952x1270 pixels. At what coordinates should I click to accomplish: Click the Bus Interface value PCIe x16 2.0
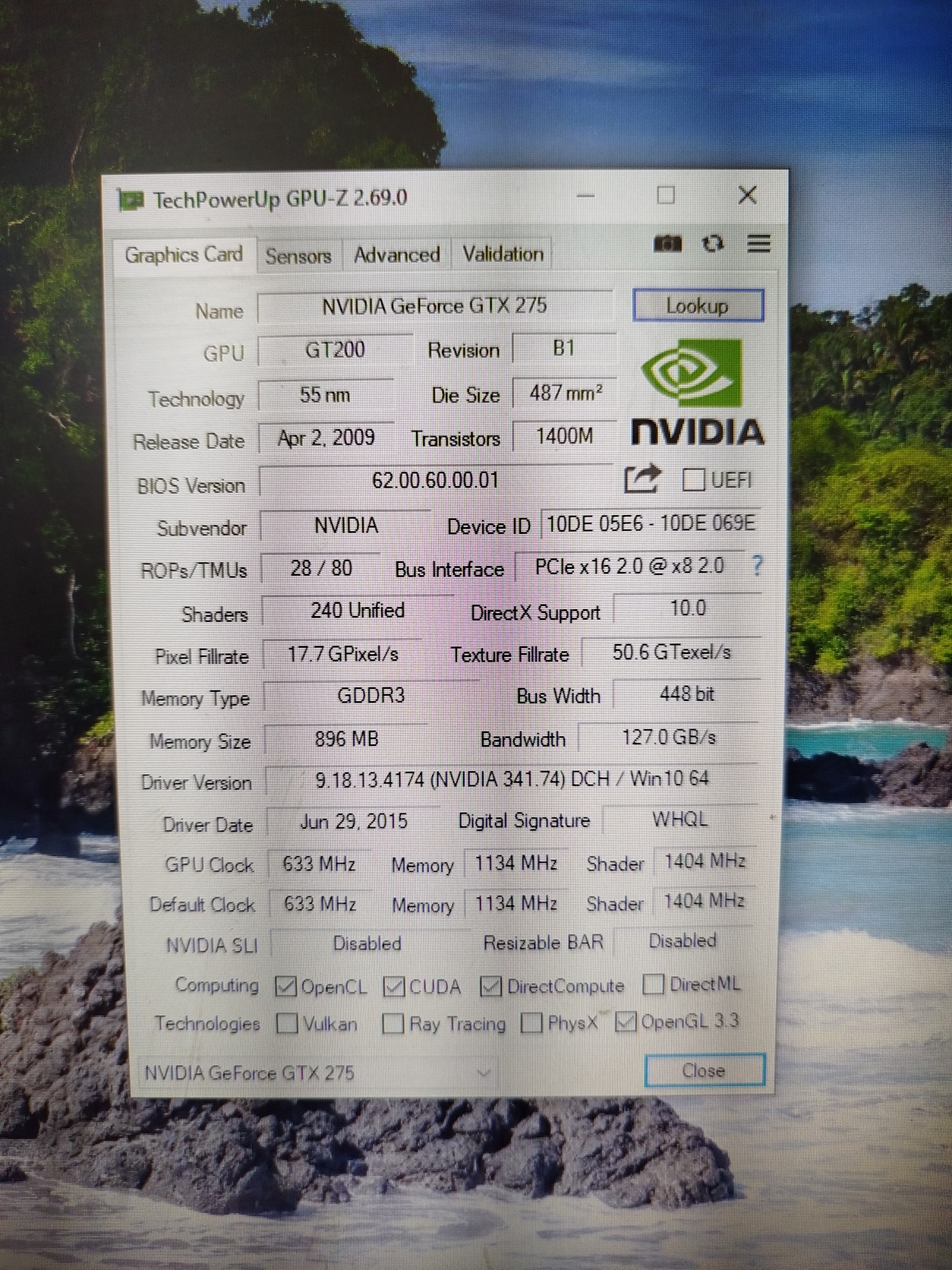pyautogui.click(x=629, y=567)
